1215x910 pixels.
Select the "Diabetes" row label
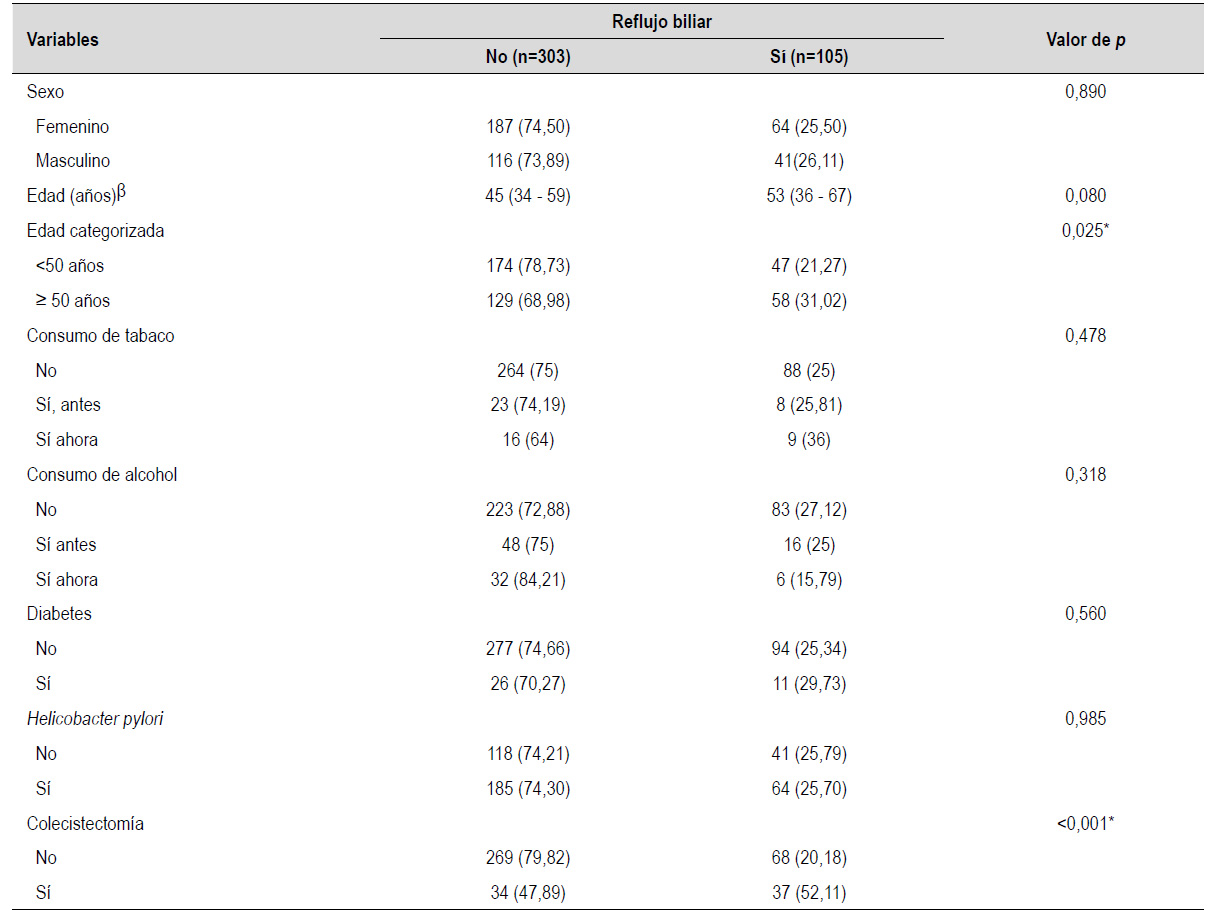59,614
